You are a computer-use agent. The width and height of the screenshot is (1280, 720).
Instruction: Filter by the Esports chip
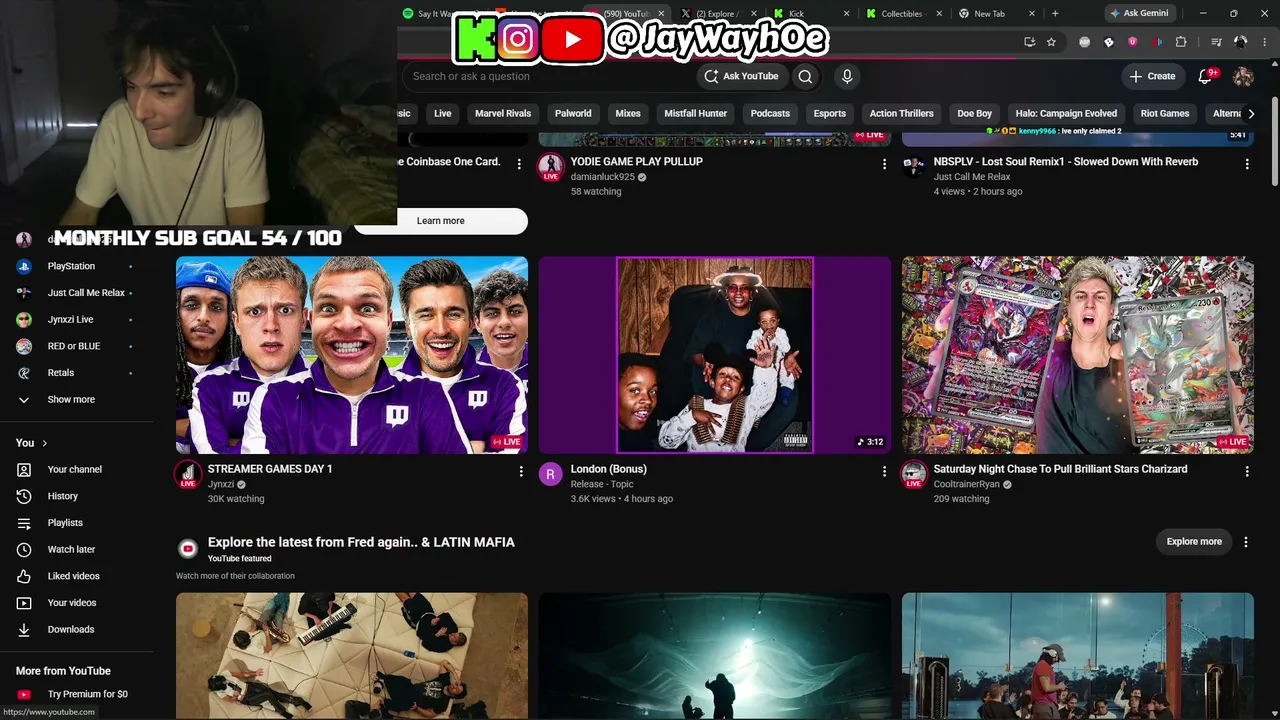(x=829, y=113)
